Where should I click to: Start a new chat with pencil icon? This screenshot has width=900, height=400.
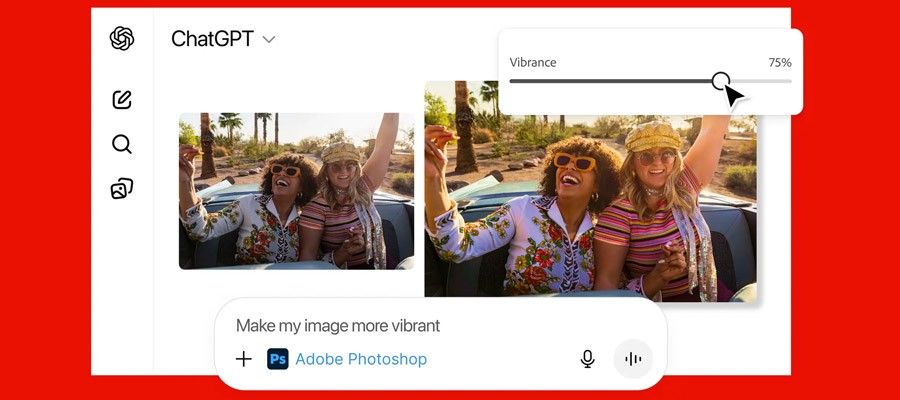122,99
